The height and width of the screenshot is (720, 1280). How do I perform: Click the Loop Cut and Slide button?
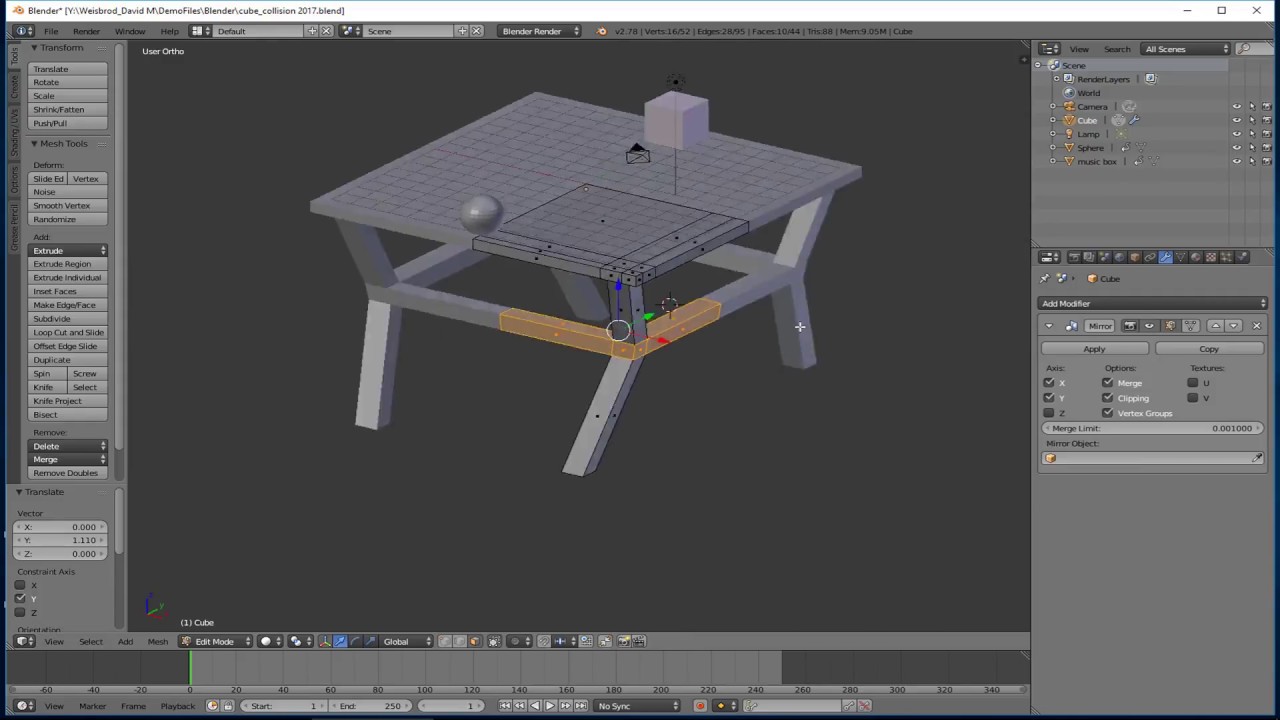coord(68,332)
